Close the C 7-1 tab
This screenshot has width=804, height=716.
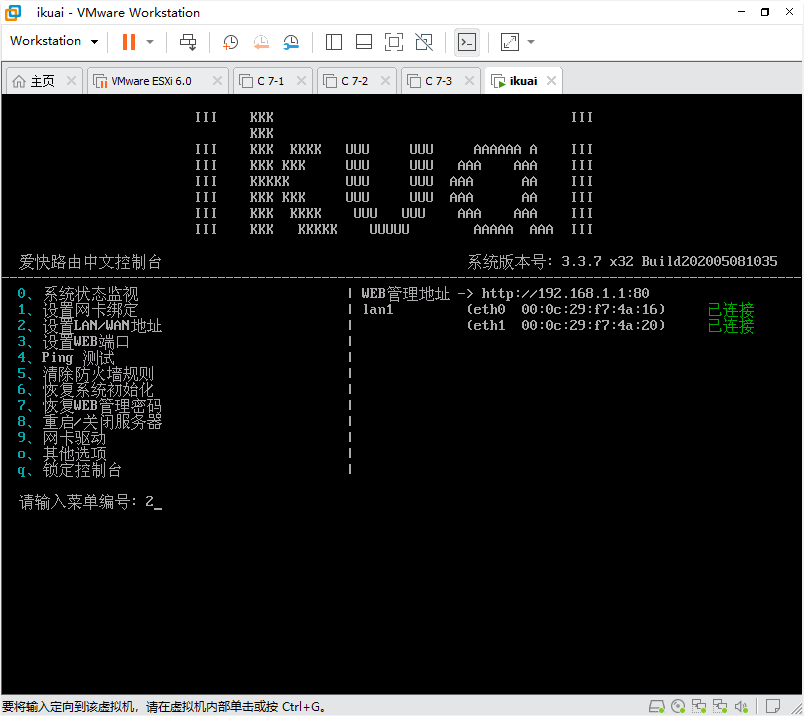[301, 81]
